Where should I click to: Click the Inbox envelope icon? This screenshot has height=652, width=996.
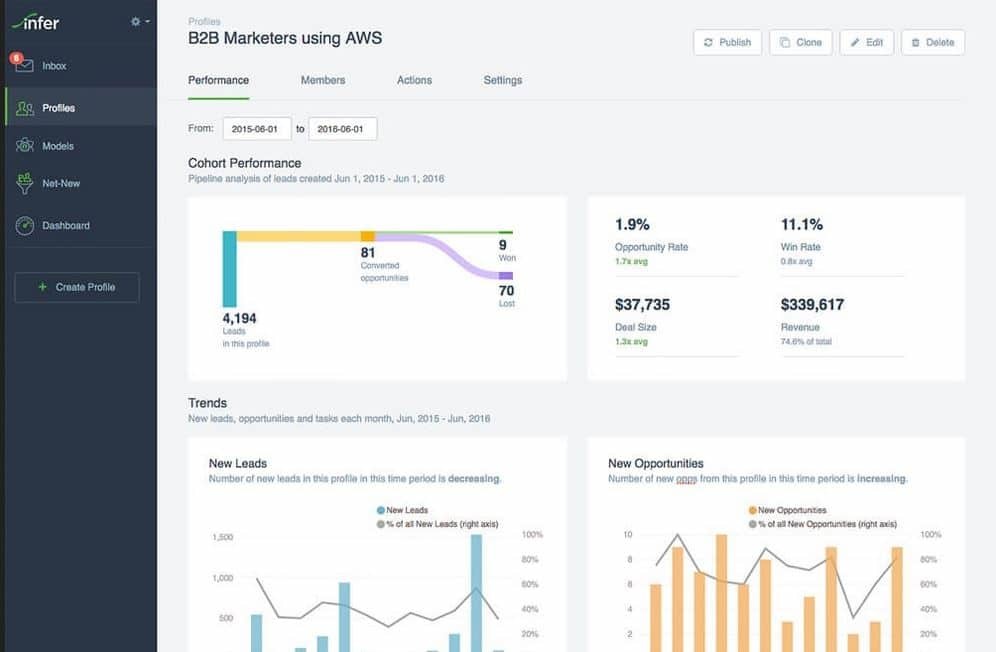coord(25,66)
